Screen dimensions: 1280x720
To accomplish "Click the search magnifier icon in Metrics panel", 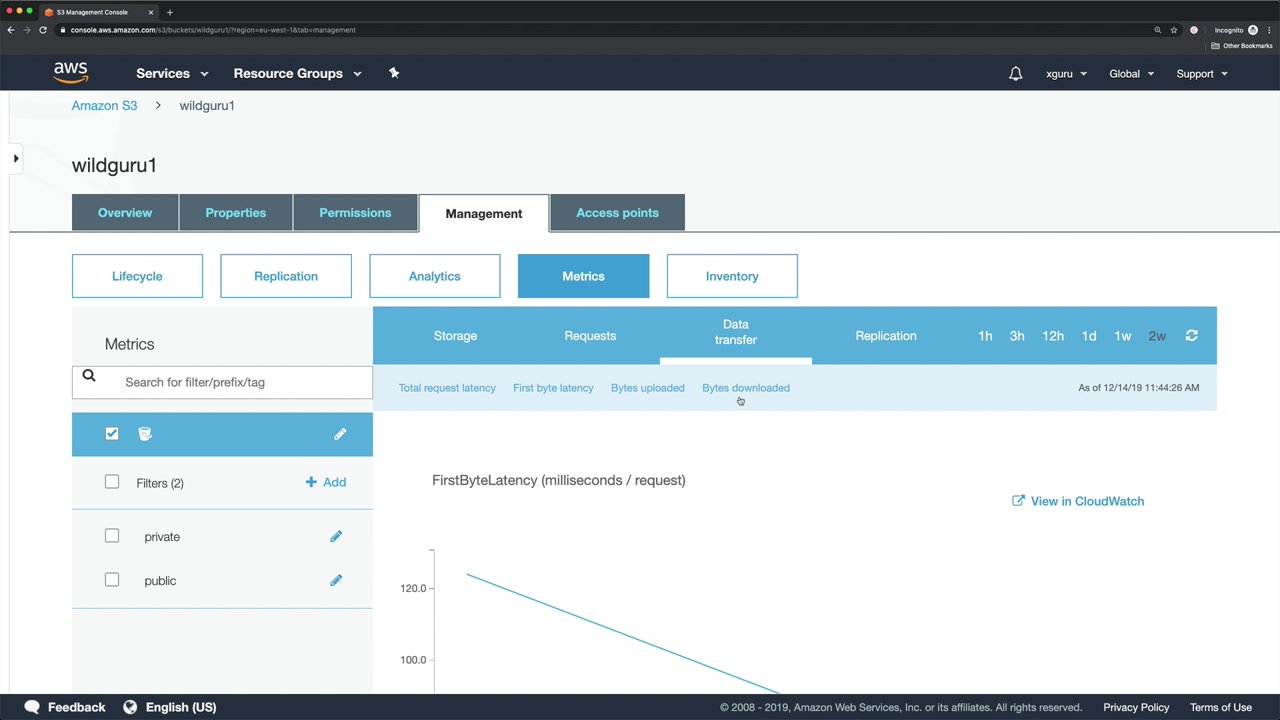I will click(89, 376).
